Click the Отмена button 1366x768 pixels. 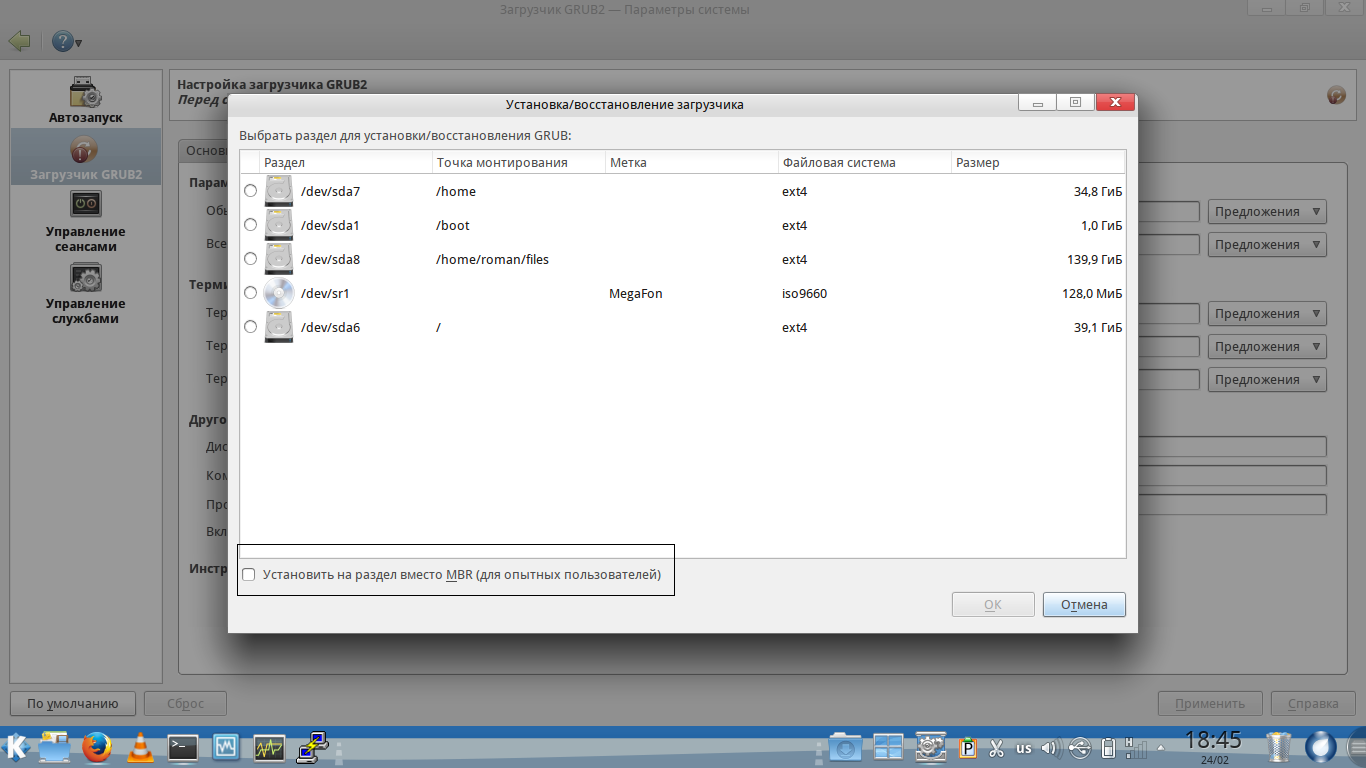(1084, 604)
